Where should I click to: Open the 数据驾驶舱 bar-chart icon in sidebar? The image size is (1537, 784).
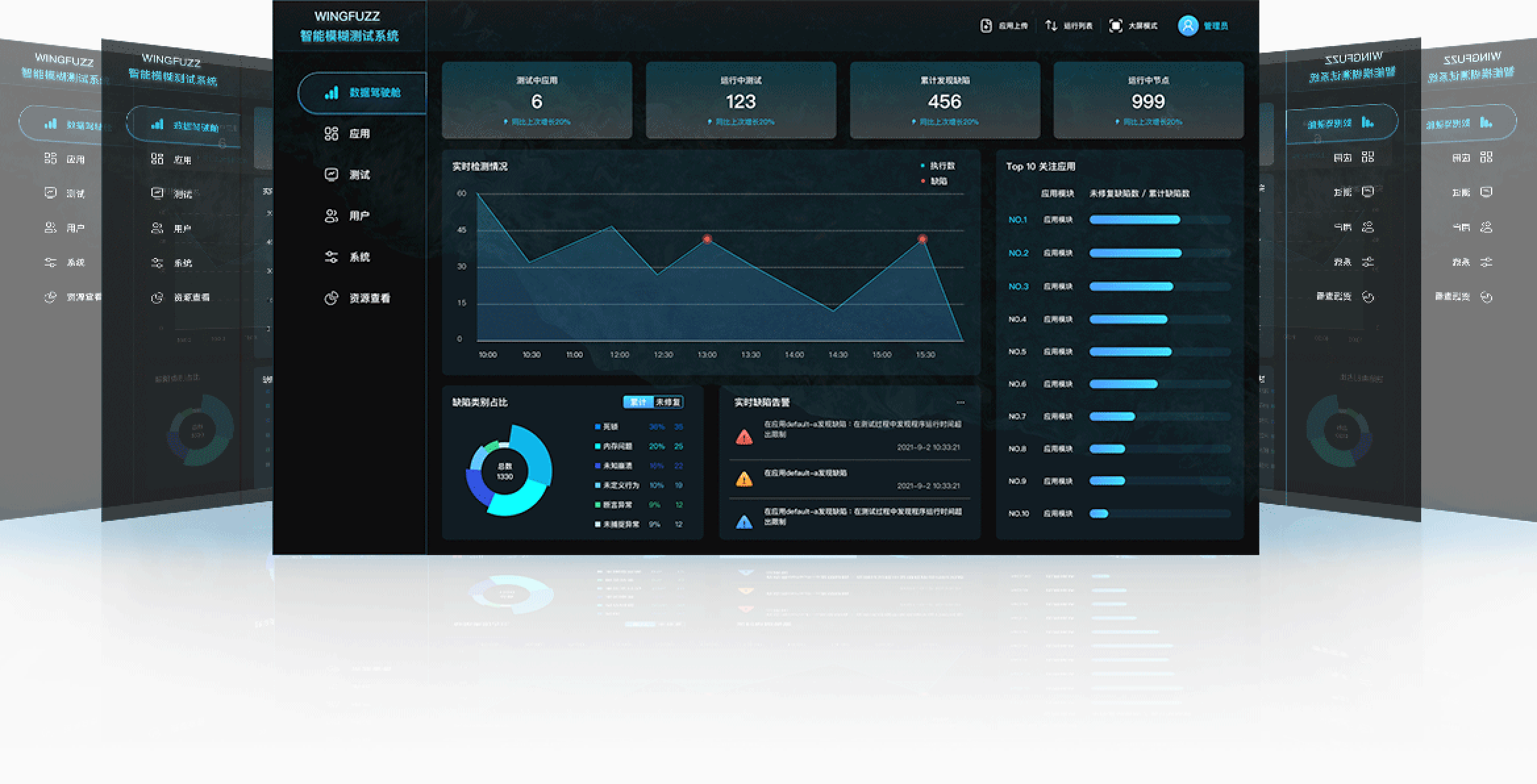click(x=332, y=93)
